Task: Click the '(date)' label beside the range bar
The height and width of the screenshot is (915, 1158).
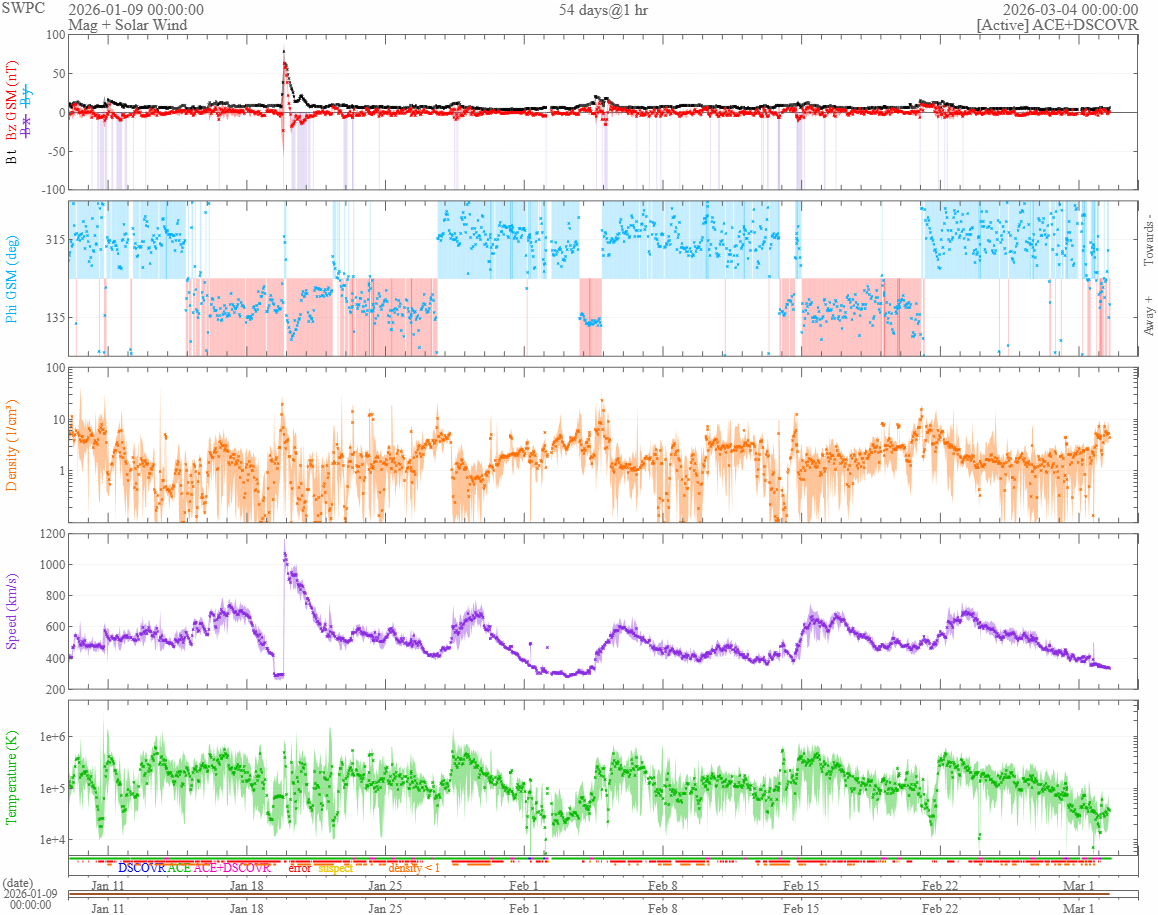Action: pyautogui.click(x=18, y=883)
